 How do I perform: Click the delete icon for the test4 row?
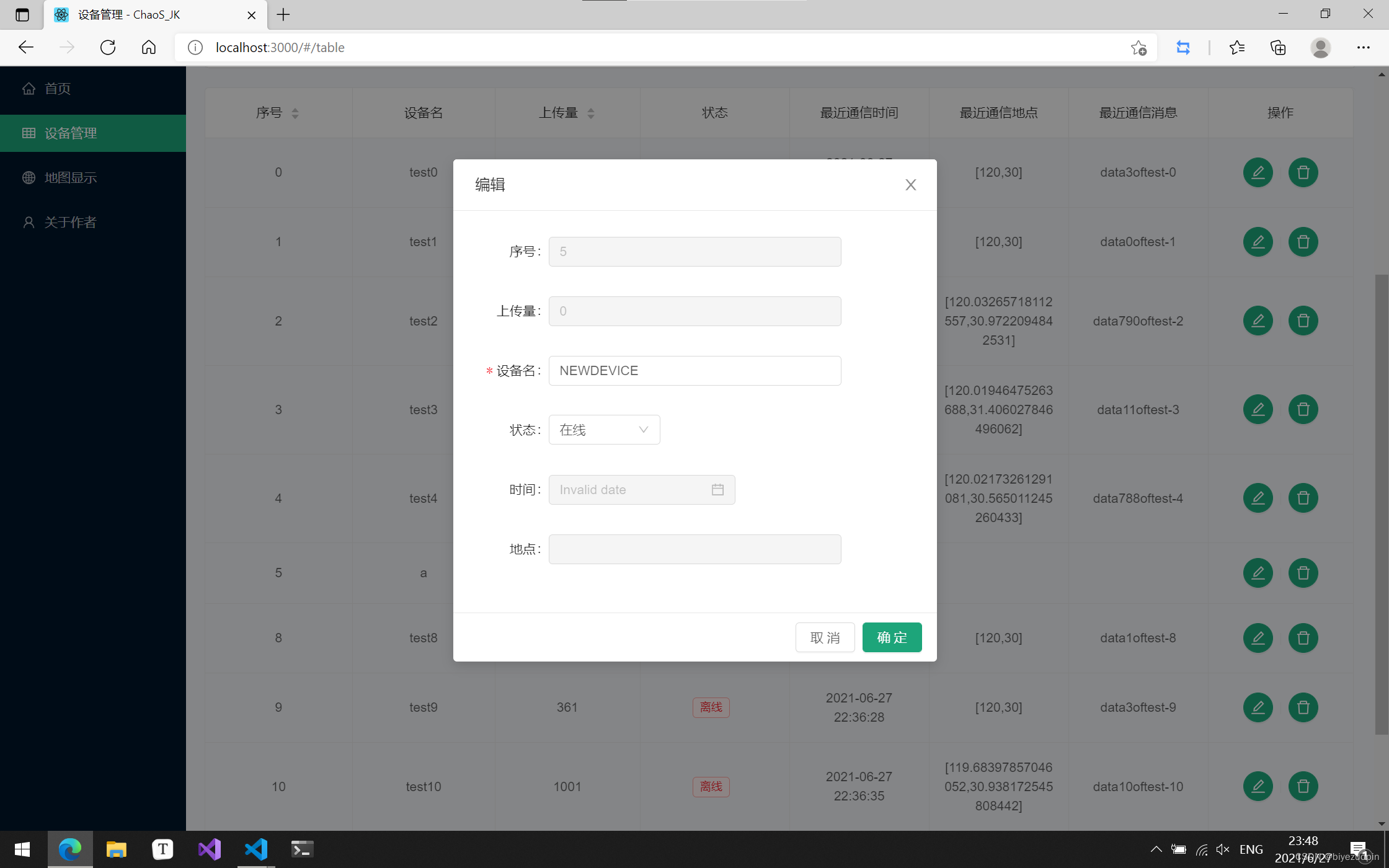point(1303,498)
